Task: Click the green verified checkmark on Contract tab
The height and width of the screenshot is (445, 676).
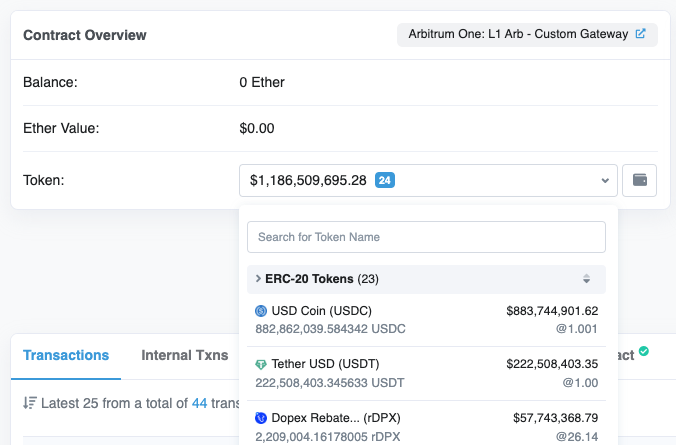Action: tap(644, 351)
